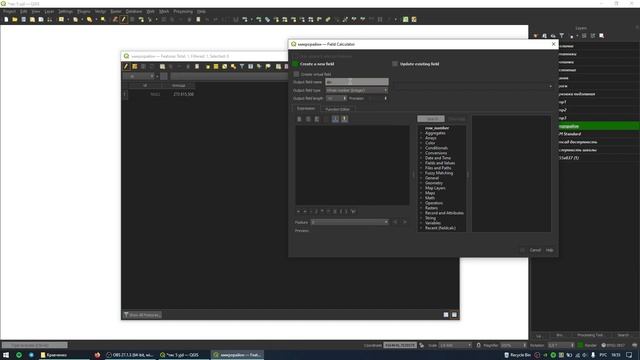Switch attribute table to table view icon

[x=454, y=315]
